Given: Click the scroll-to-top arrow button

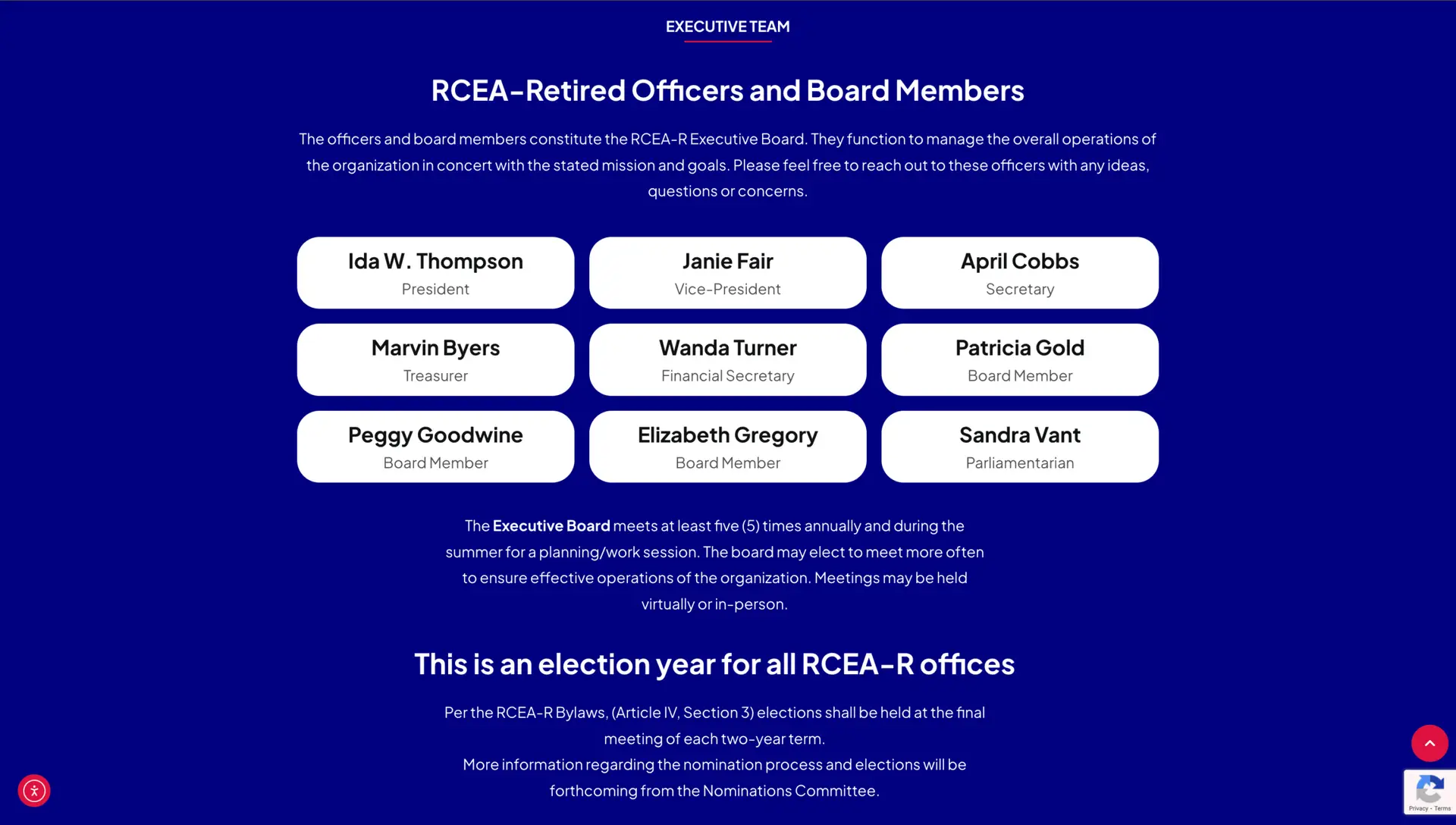Looking at the screenshot, I should 1429,743.
